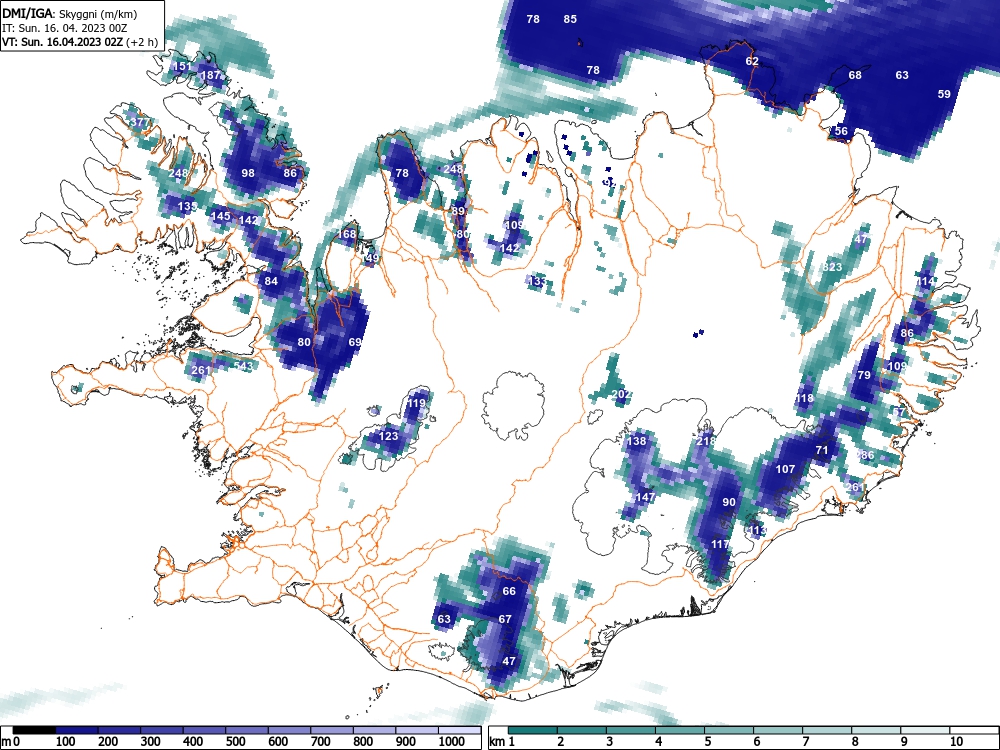The image size is (1000, 750).
Task: Click the '10' label on the kilometer legend
Action: [x=955, y=742]
